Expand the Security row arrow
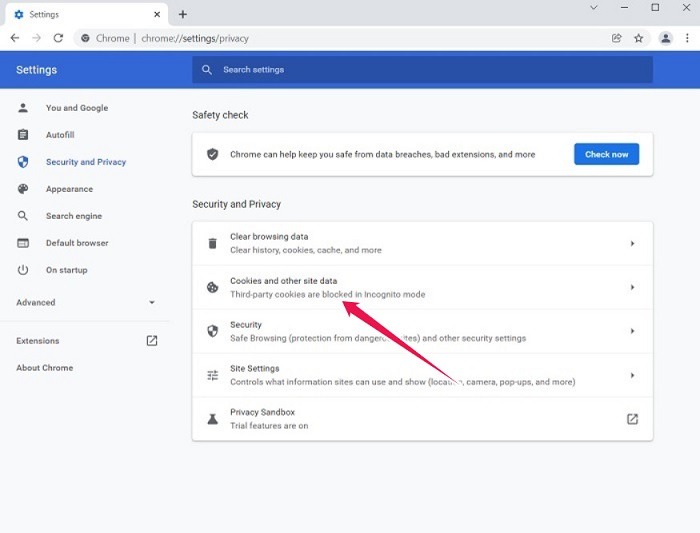700x533 pixels. pos(632,331)
